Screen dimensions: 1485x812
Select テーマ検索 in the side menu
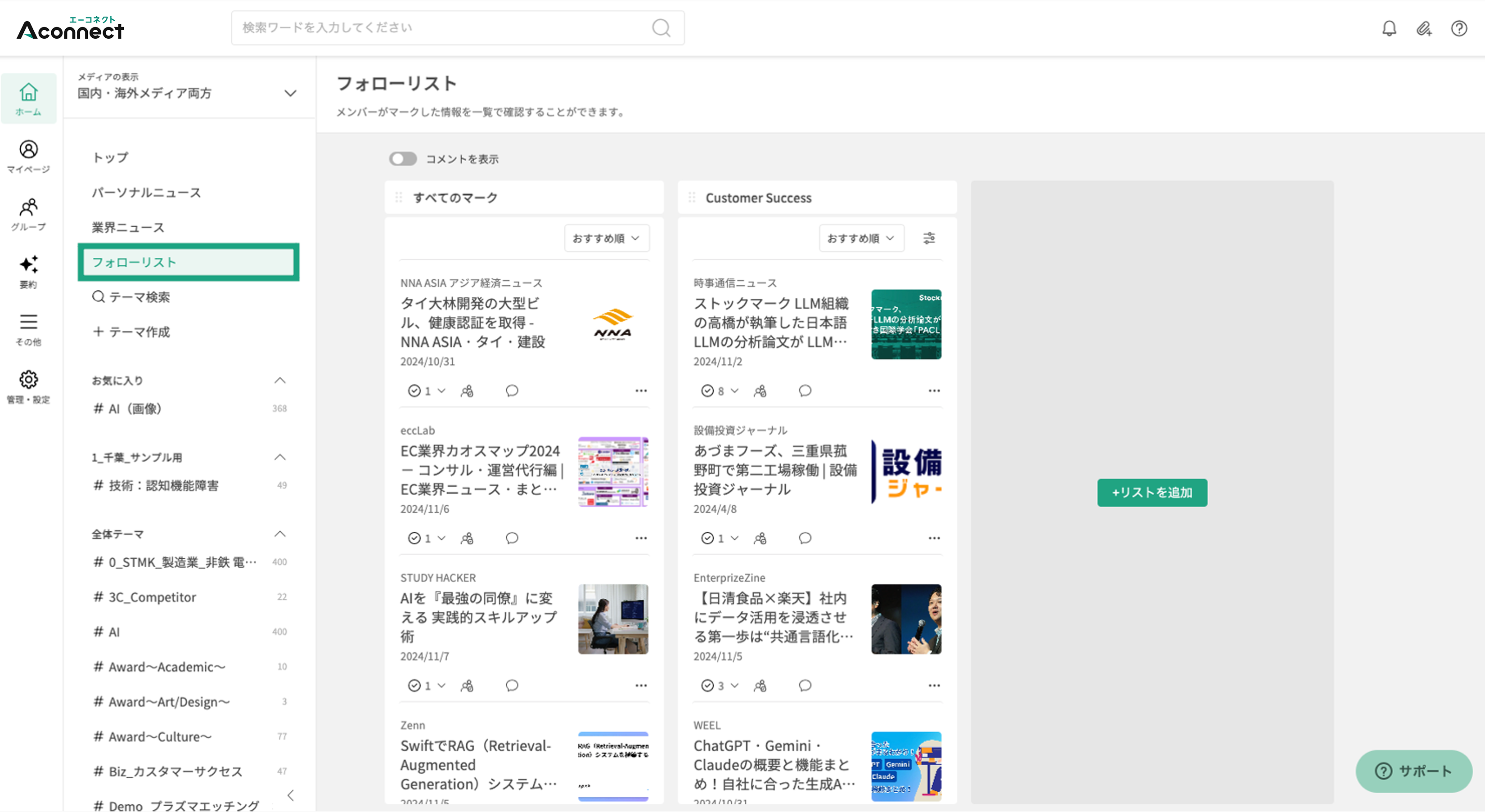(131, 297)
